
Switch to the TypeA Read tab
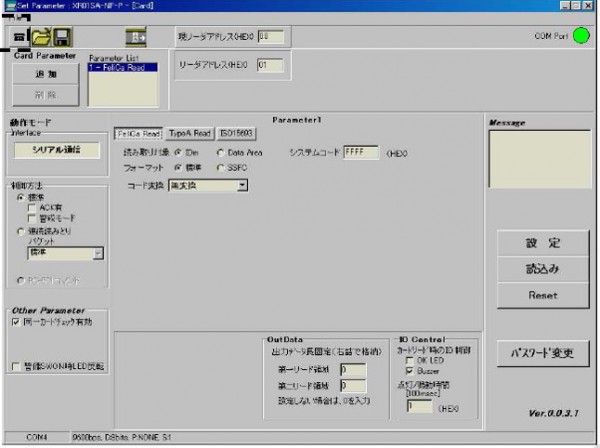(x=190, y=132)
